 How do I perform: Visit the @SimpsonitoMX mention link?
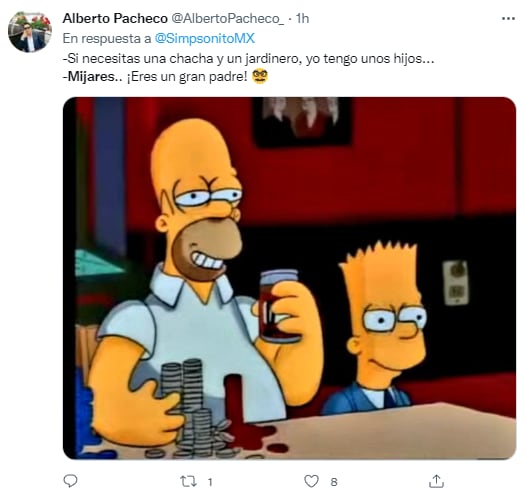[205, 39]
